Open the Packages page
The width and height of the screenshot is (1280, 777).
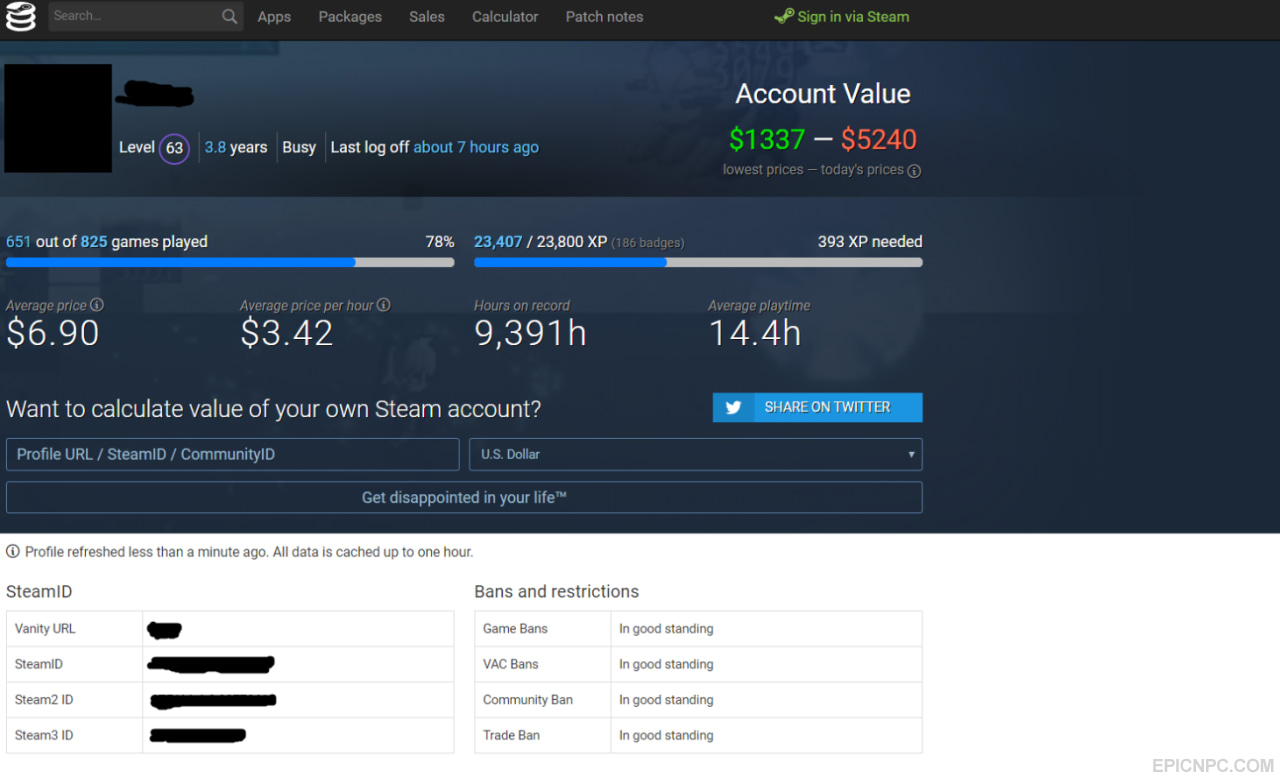pyautogui.click(x=350, y=17)
